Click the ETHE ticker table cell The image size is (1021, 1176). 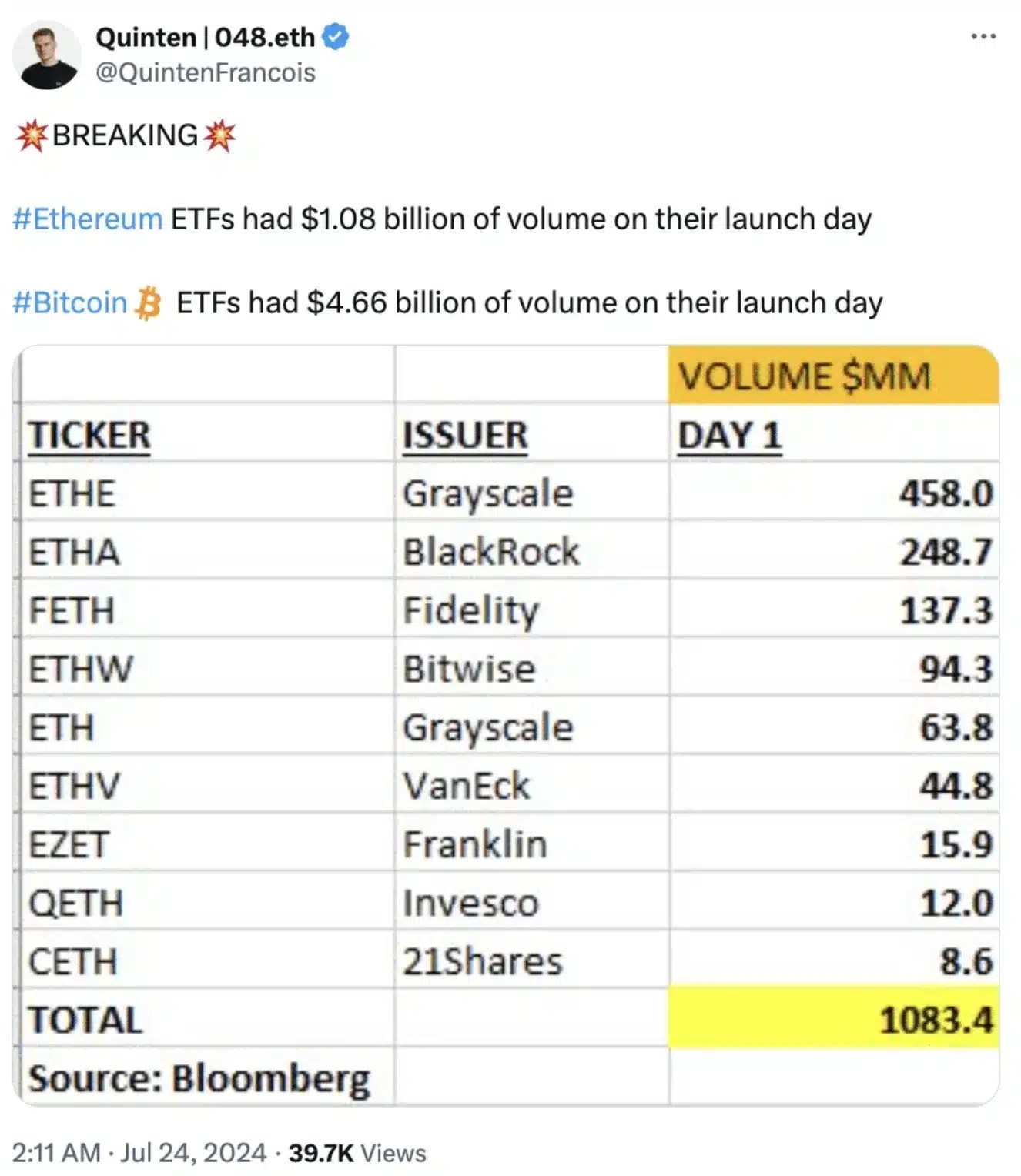(x=72, y=493)
